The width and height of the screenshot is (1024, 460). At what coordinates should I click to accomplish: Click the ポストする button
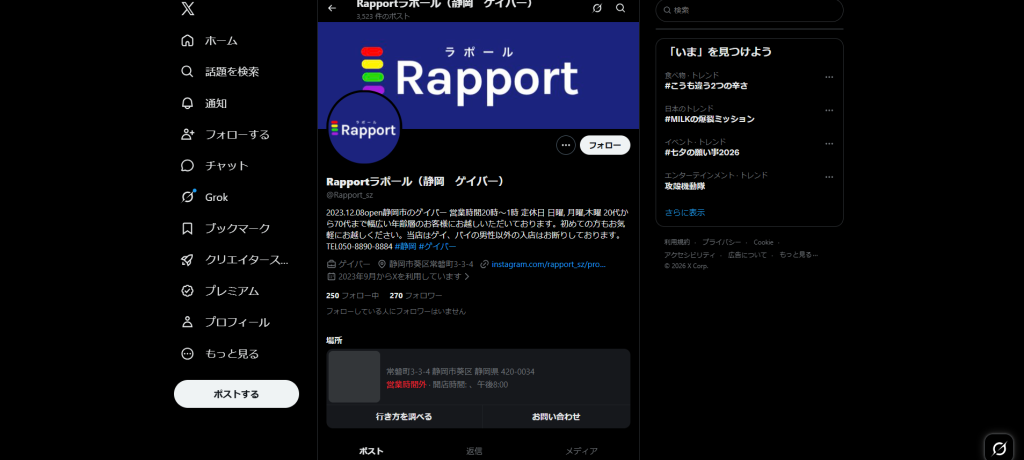[236, 394]
